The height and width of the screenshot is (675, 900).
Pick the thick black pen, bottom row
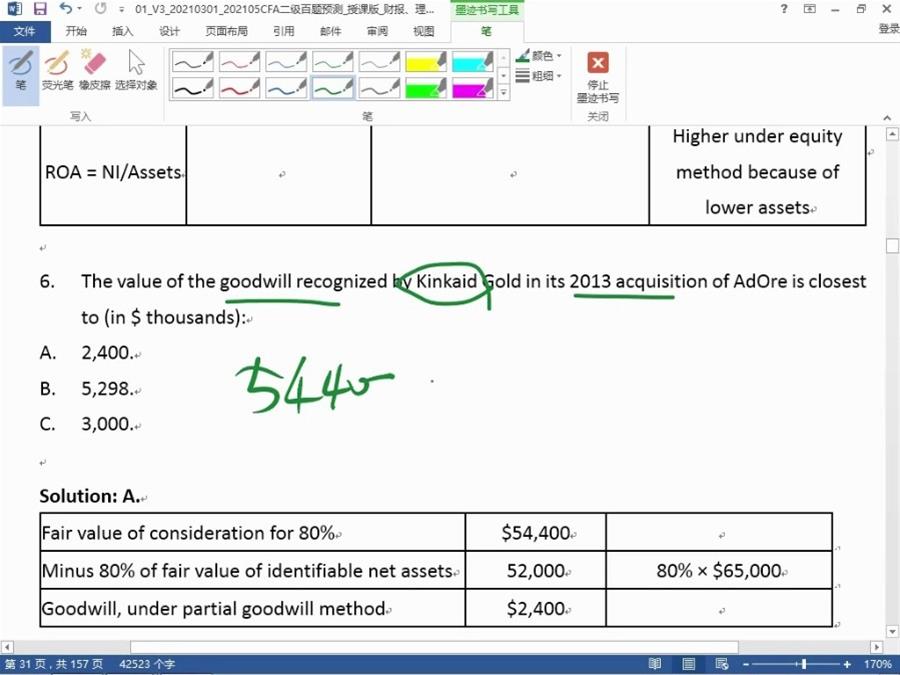tap(192, 88)
